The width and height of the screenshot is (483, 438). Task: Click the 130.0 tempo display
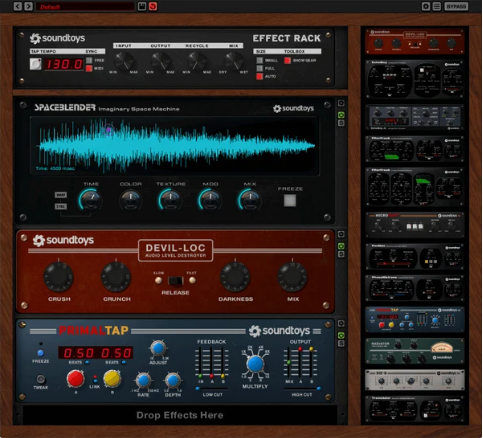pos(63,64)
